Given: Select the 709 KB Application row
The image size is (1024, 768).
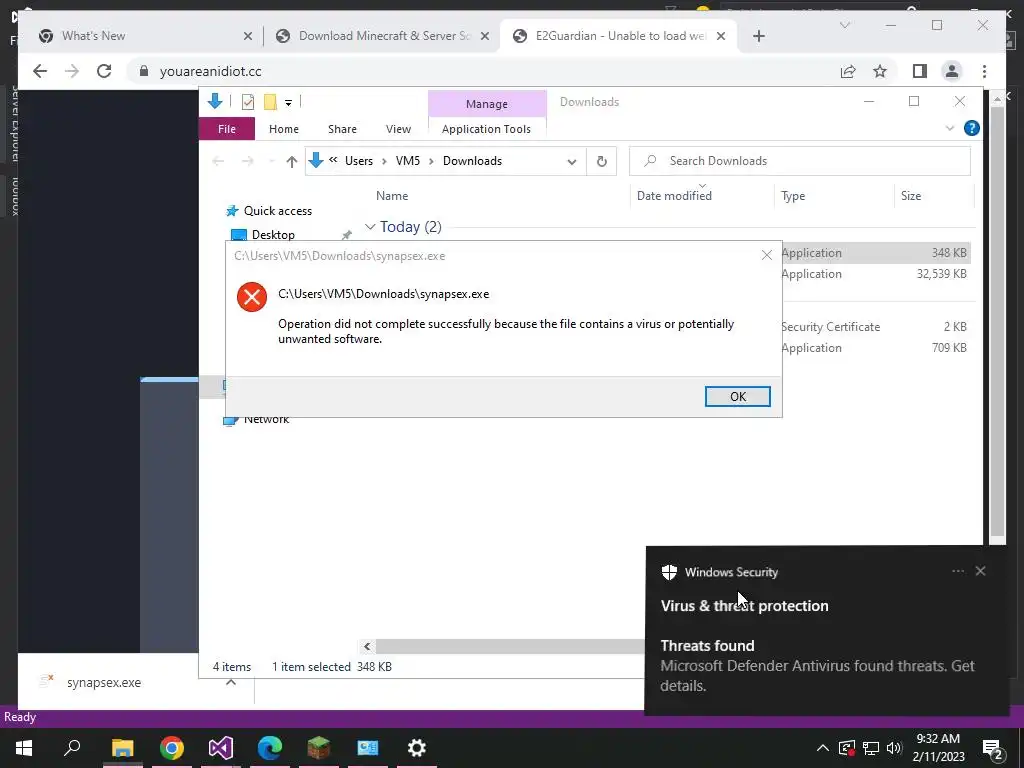Looking at the screenshot, I should pyautogui.click(x=875, y=347).
